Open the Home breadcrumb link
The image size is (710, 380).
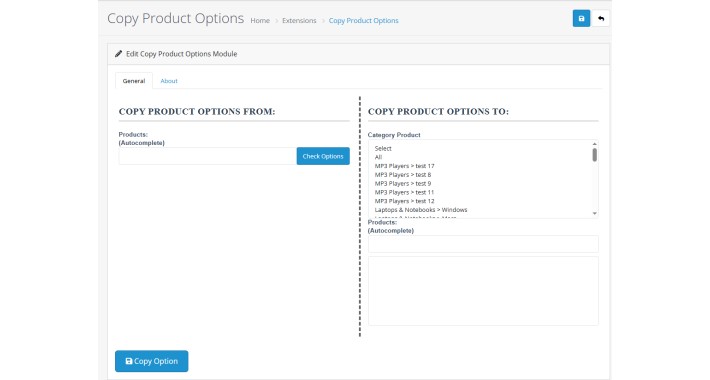(260, 20)
